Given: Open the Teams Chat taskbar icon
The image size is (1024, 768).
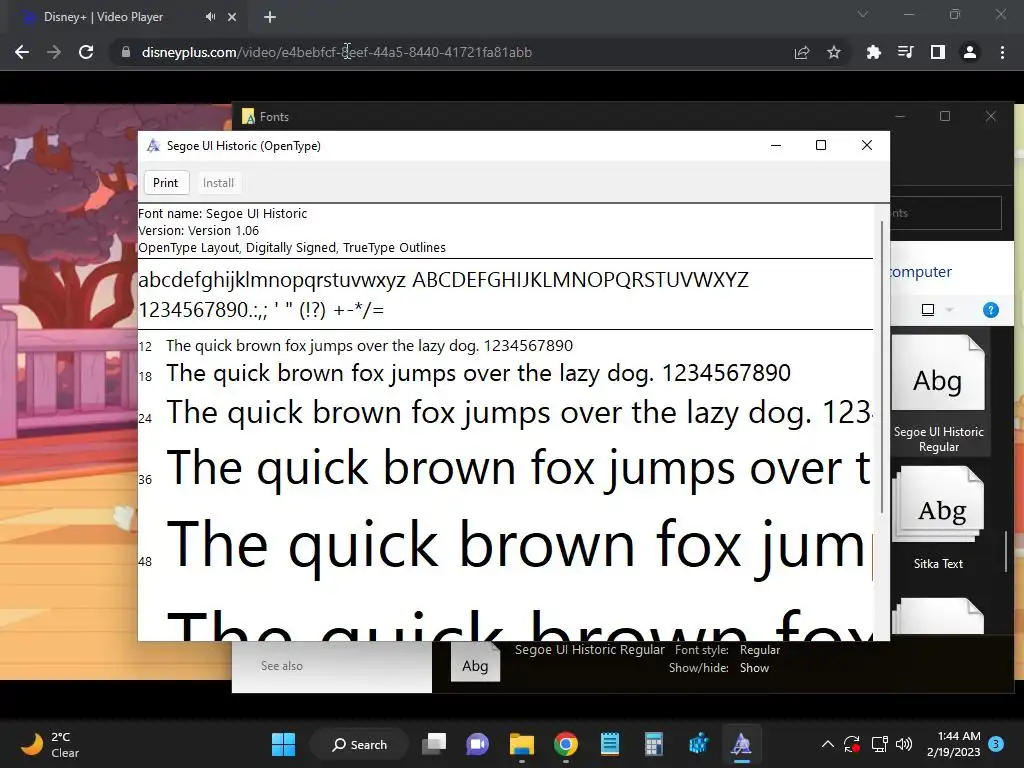Looking at the screenshot, I should 477,744.
